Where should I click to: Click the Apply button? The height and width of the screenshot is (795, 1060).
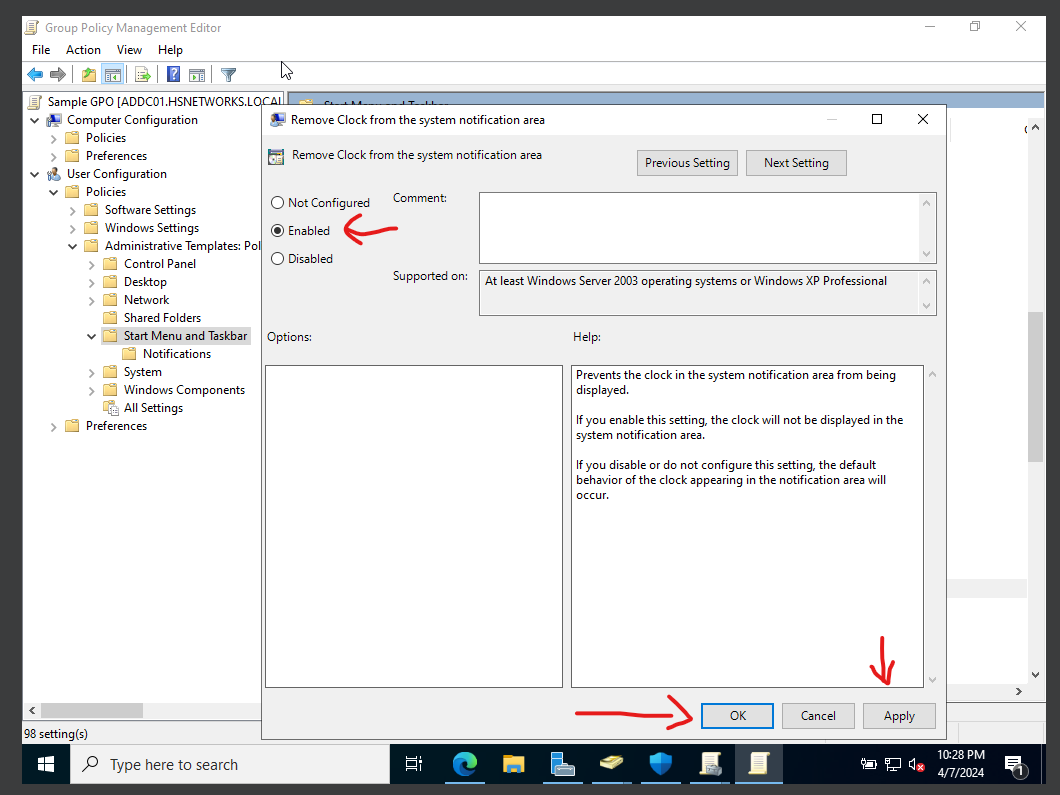pos(898,715)
